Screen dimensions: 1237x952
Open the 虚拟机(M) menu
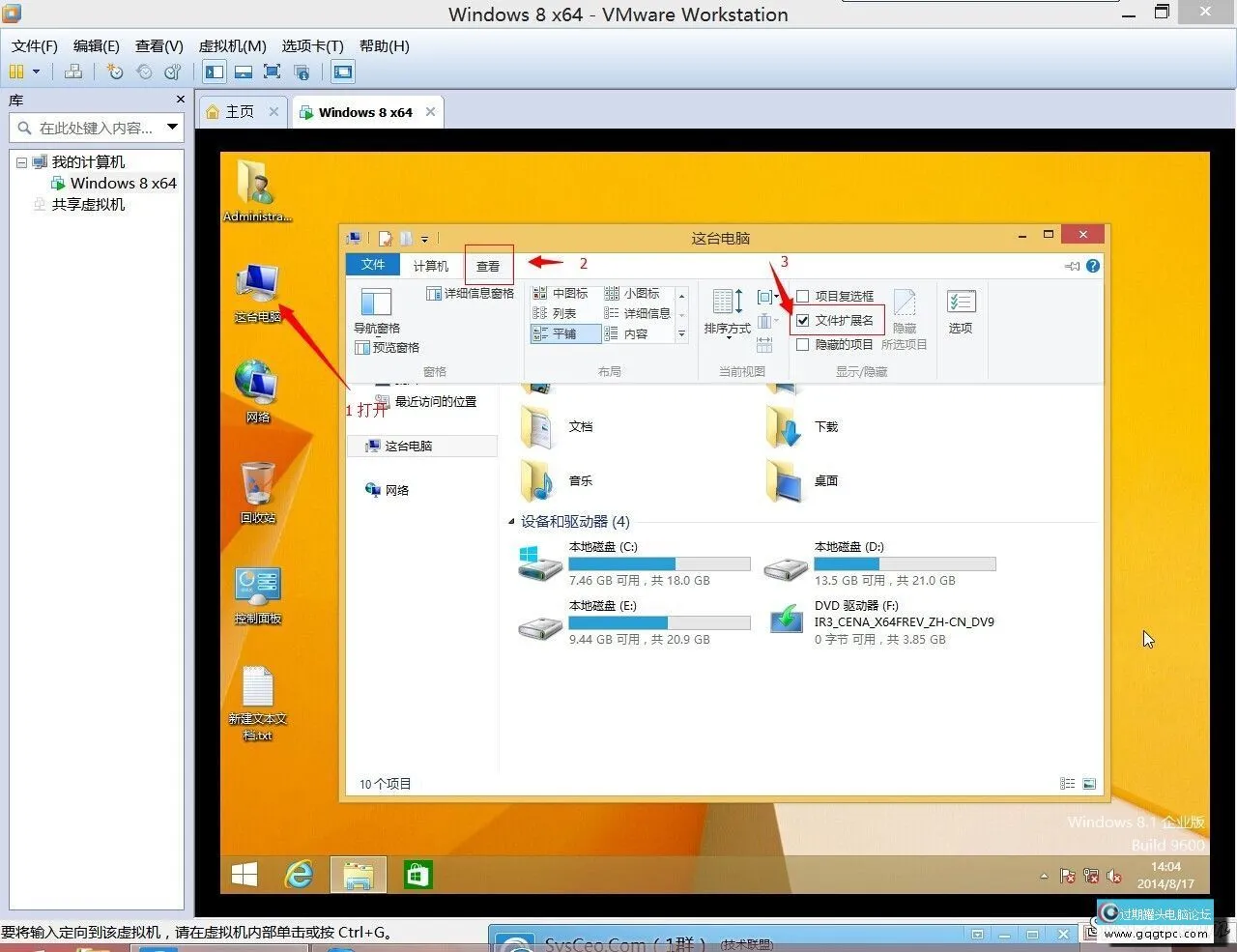coord(231,45)
